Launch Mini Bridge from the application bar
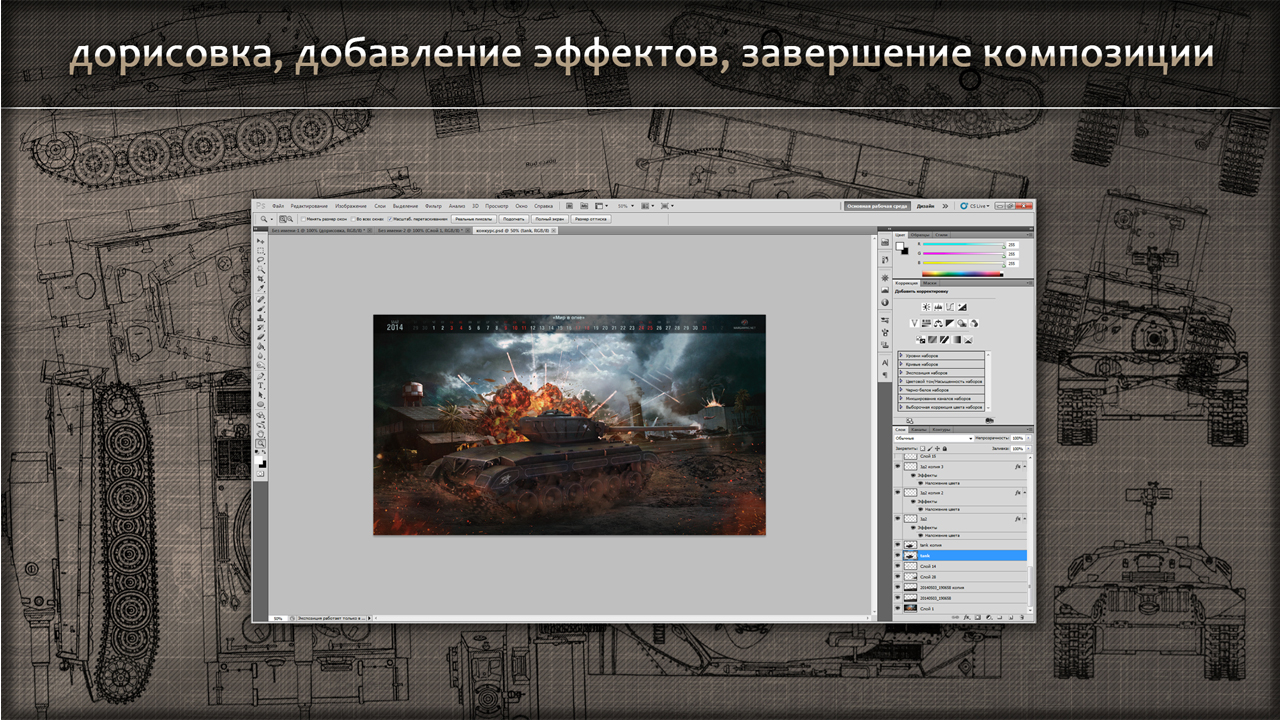 click(584, 206)
